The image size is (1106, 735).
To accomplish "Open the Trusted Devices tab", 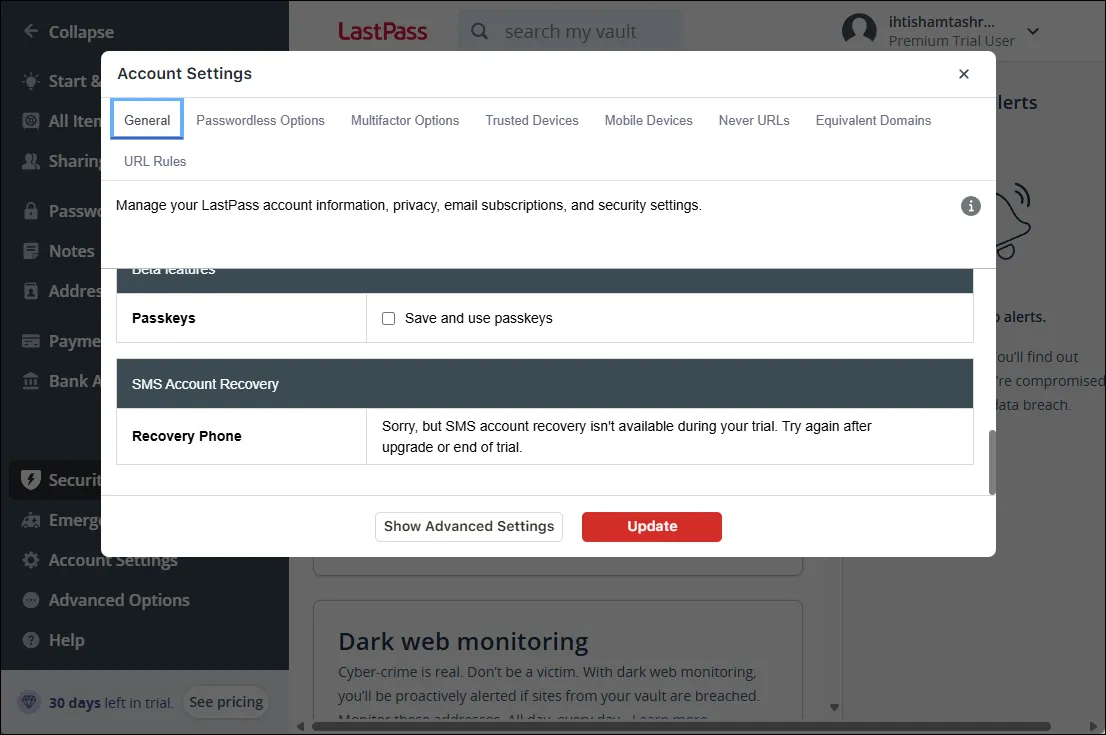I will [531, 120].
